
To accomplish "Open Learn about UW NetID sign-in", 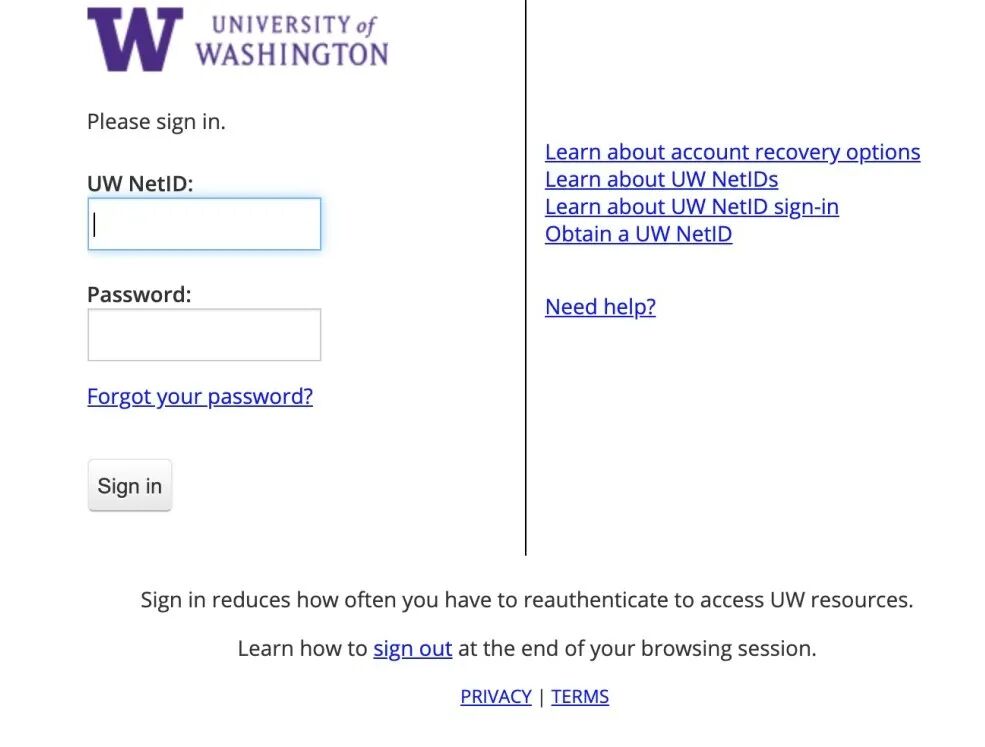I will click(692, 207).
